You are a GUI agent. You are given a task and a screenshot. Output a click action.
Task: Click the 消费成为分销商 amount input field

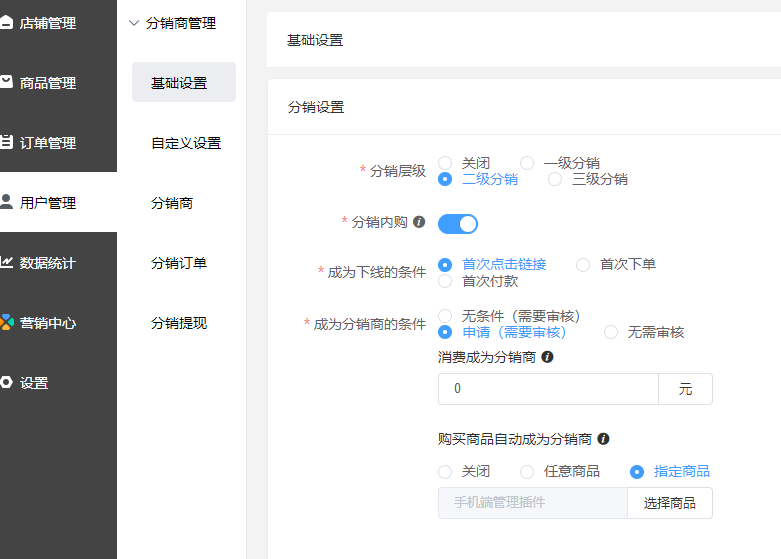[x=547, y=389]
